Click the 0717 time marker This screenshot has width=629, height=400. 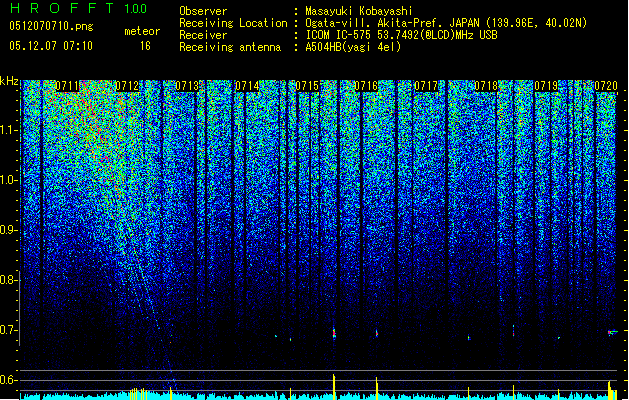click(x=426, y=86)
